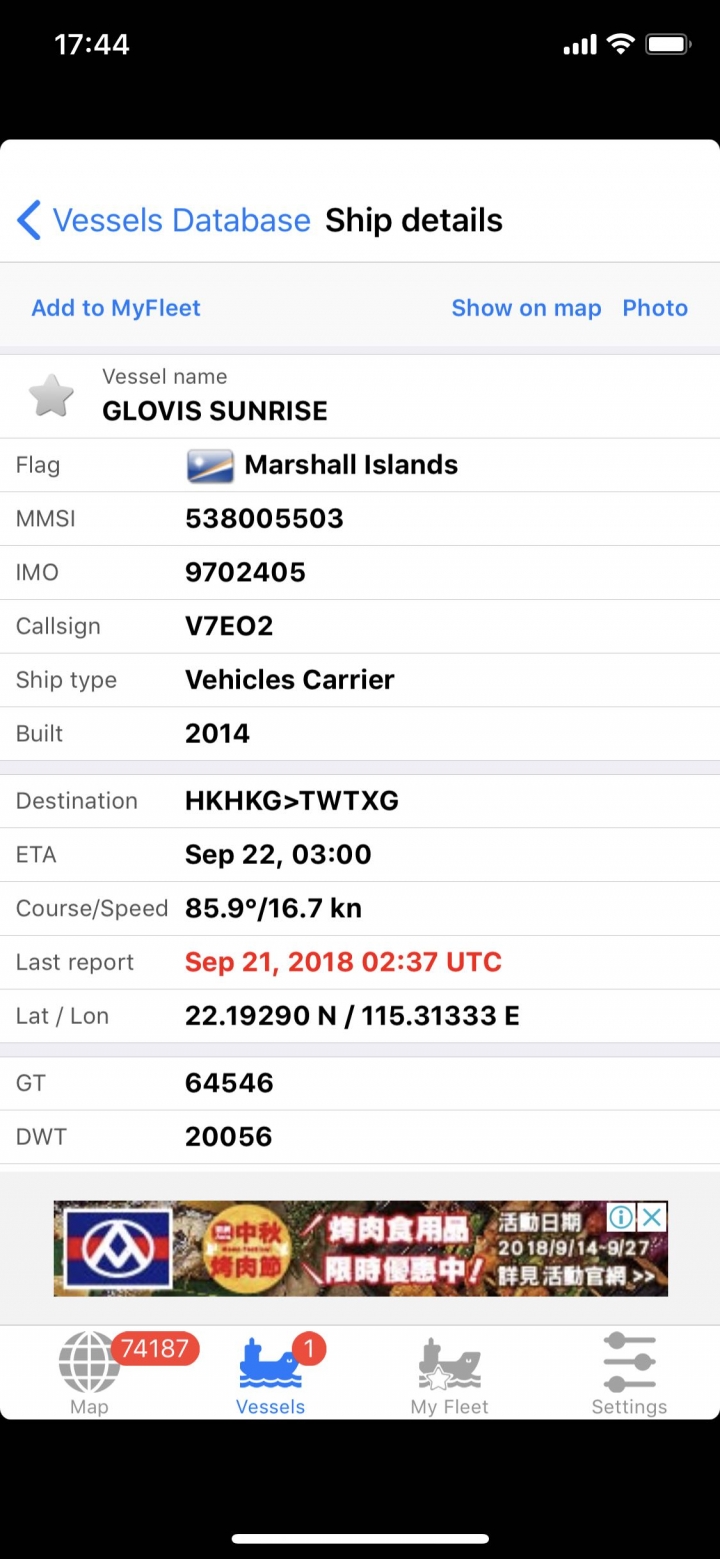Show the ship on map
The image size is (720, 1559).
tap(526, 308)
